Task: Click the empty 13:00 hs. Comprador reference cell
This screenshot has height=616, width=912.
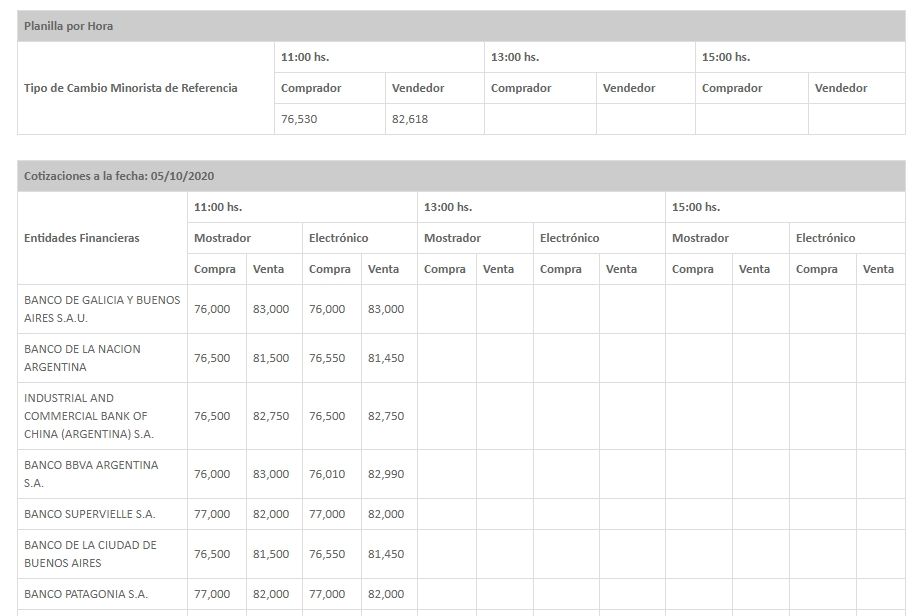Action: (x=540, y=119)
